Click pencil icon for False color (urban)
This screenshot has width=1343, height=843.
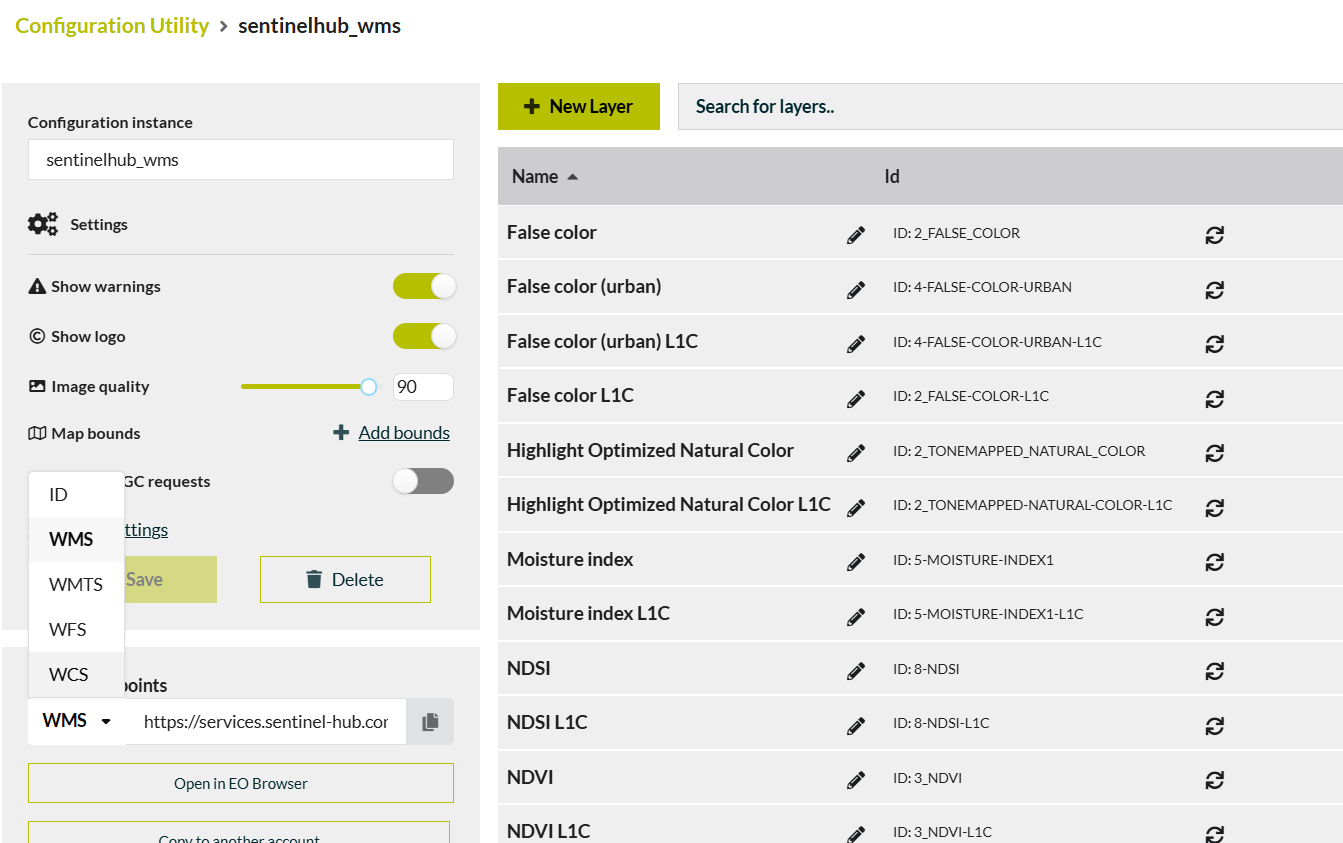click(856, 290)
